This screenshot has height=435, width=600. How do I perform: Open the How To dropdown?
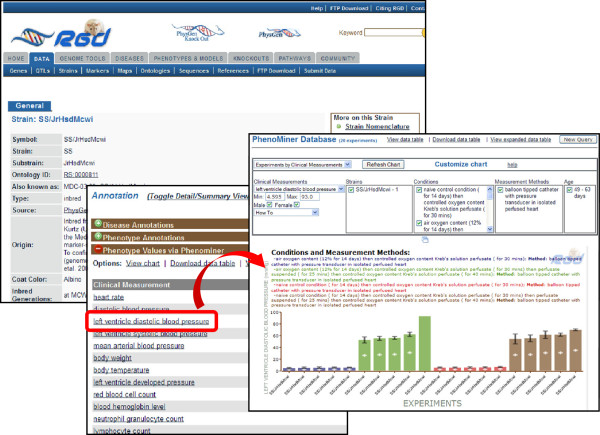286,212
